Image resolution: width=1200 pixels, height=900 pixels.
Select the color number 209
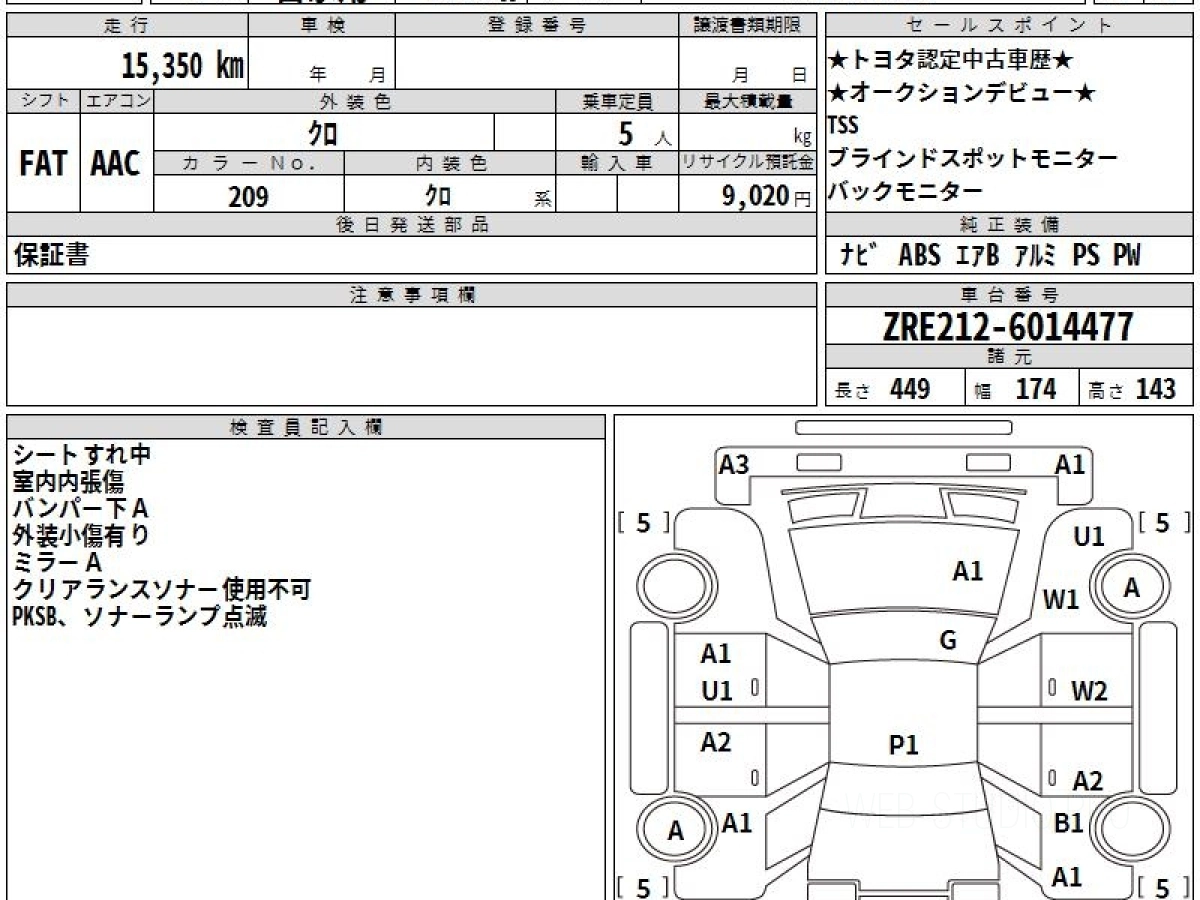click(248, 197)
